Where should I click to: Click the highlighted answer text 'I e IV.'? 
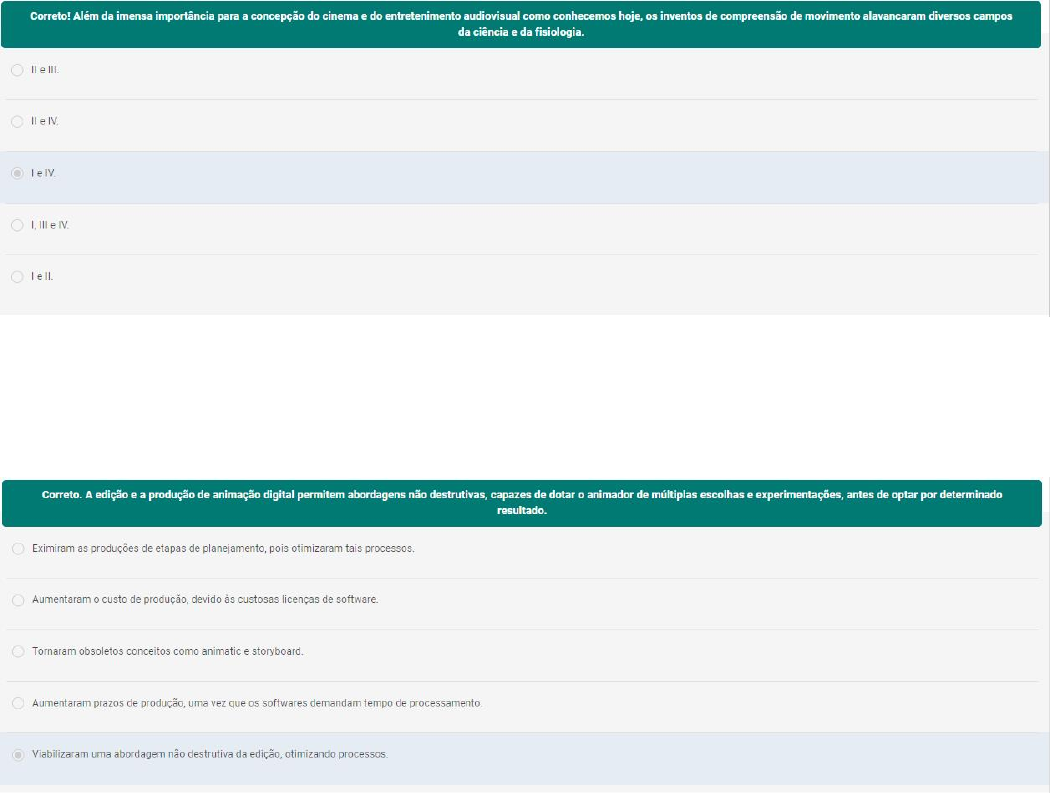(44, 173)
